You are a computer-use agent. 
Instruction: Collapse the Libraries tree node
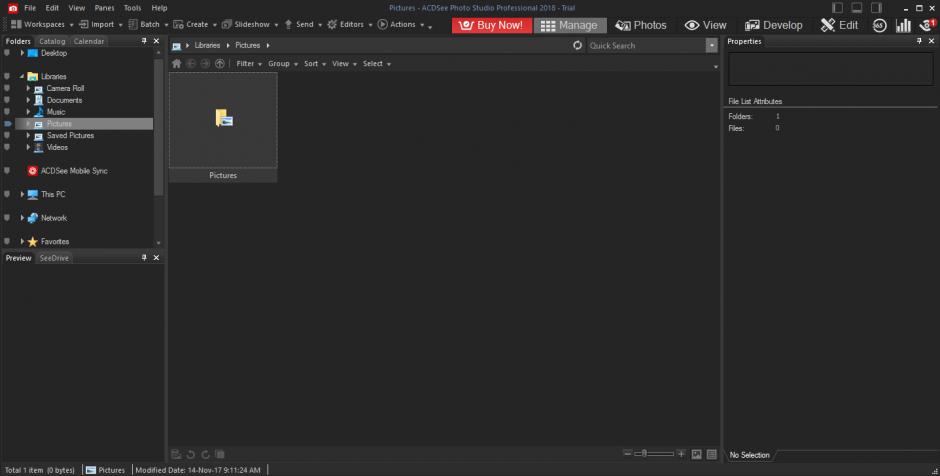(22, 76)
